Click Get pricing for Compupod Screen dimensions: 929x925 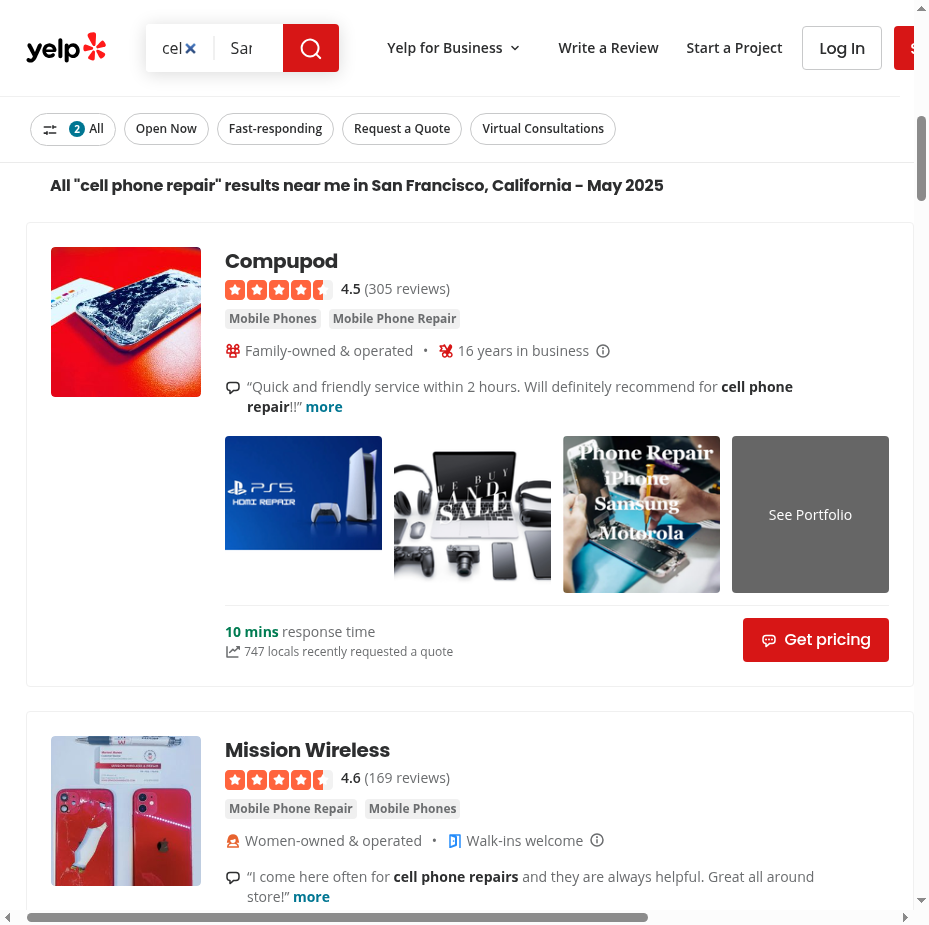pyautogui.click(x=816, y=640)
